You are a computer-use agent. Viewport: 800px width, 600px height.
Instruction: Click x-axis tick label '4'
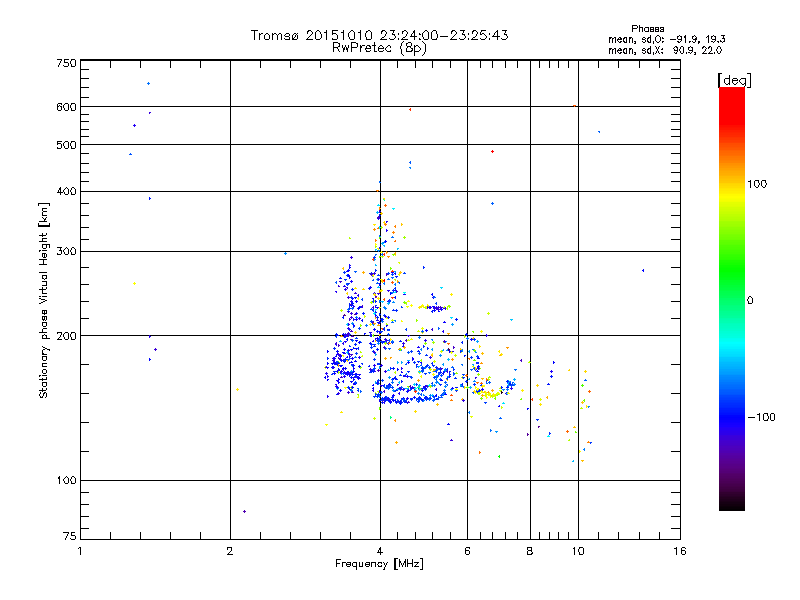pos(380,551)
